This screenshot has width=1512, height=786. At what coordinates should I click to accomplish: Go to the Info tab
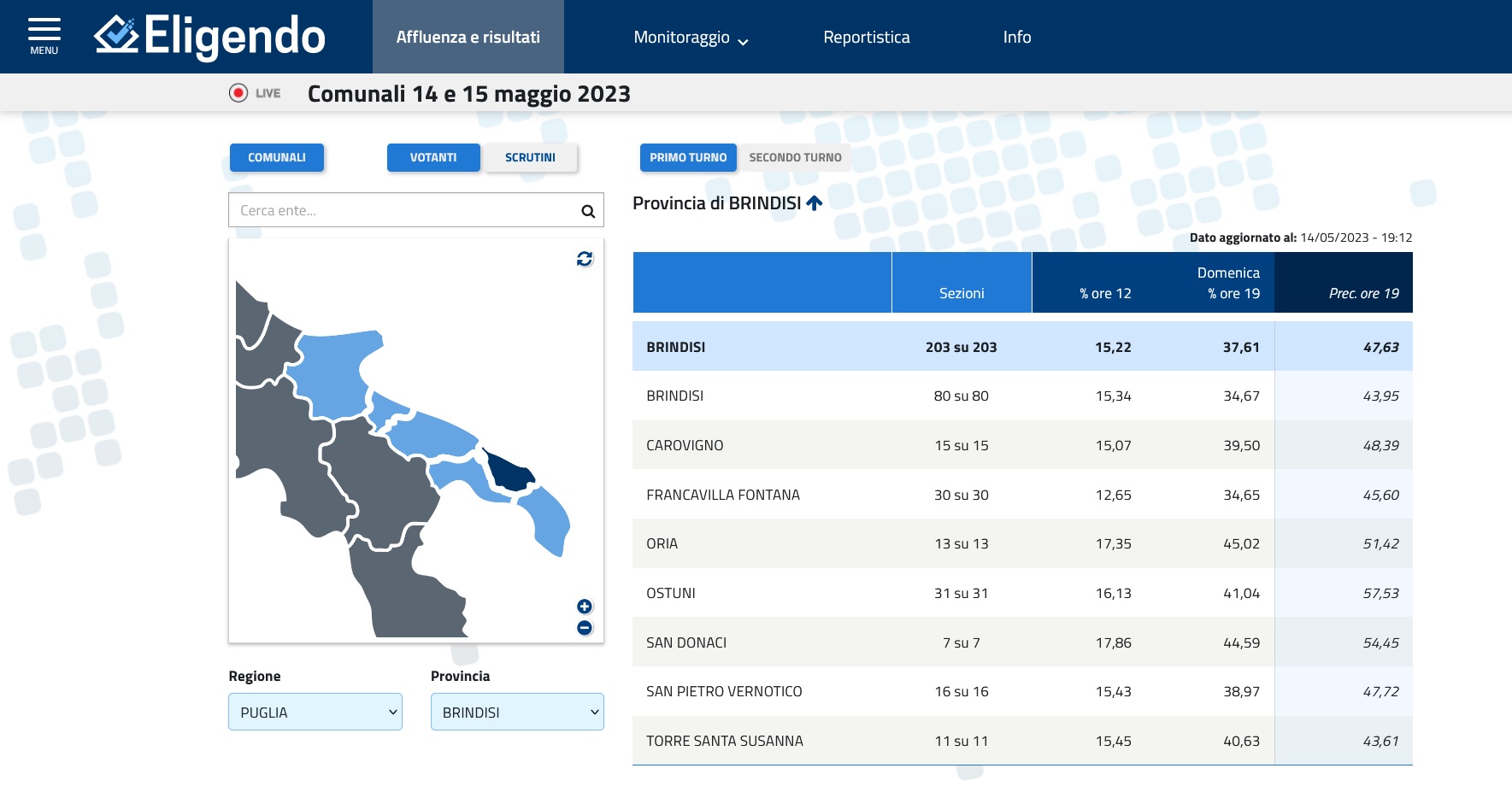[x=1016, y=38]
